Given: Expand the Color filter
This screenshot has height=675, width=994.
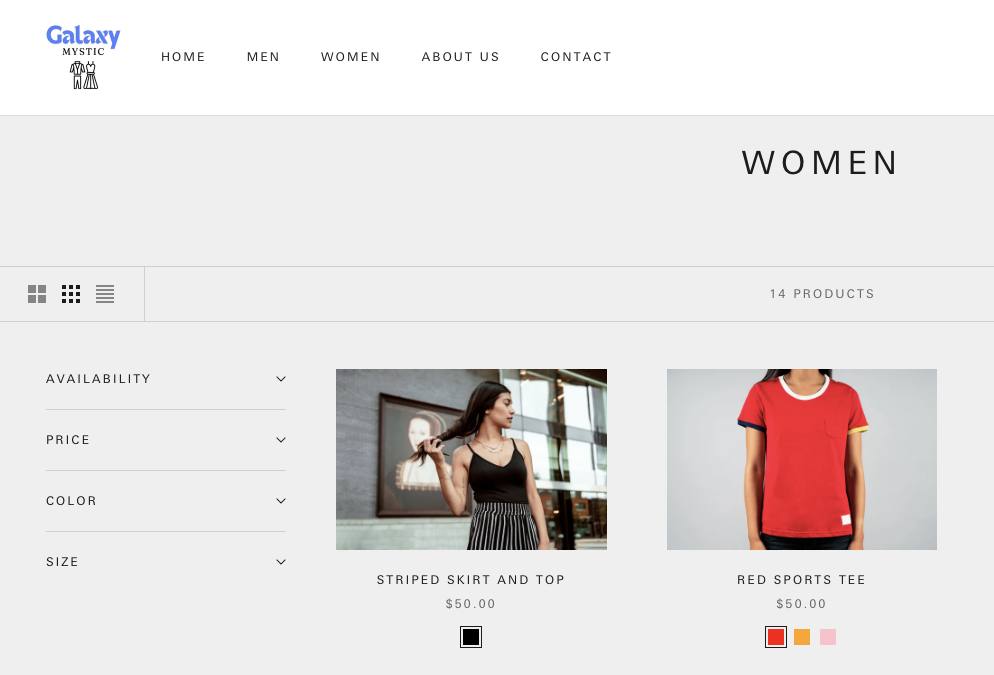Looking at the screenshot, I should click(x=166, y=501).
